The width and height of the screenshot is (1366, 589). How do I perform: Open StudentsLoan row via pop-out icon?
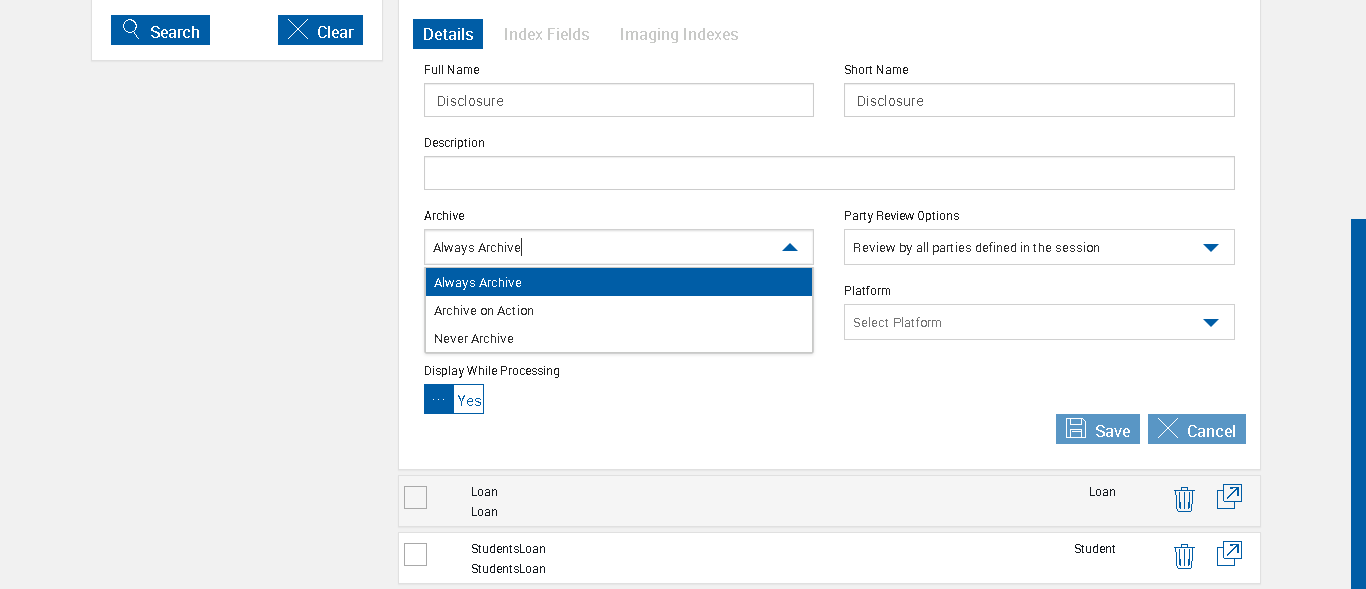click(1229, 554)
